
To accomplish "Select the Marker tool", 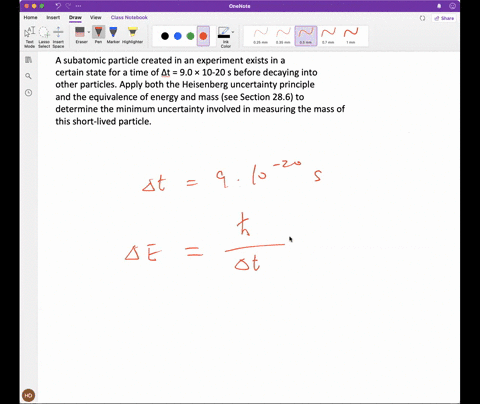I will 113,35.
